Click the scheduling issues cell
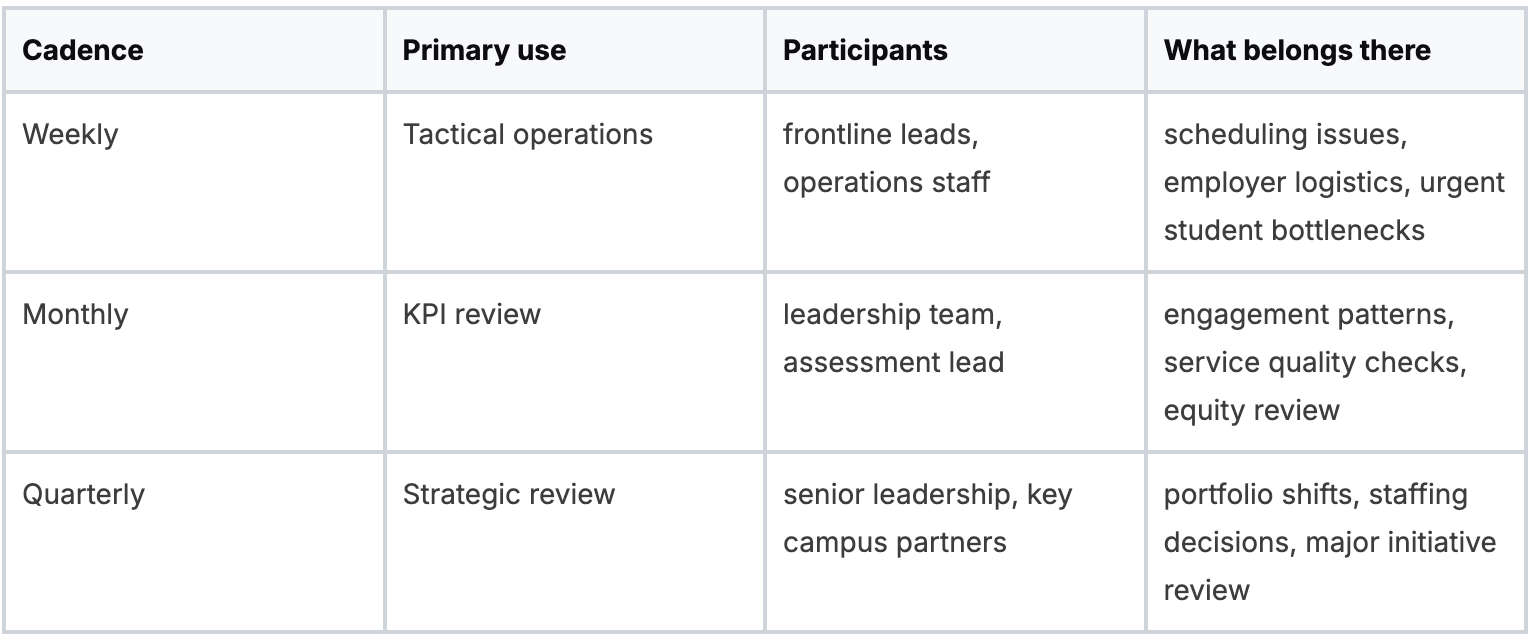Viewport: 1532px width, 640px height. (1285, 134)
